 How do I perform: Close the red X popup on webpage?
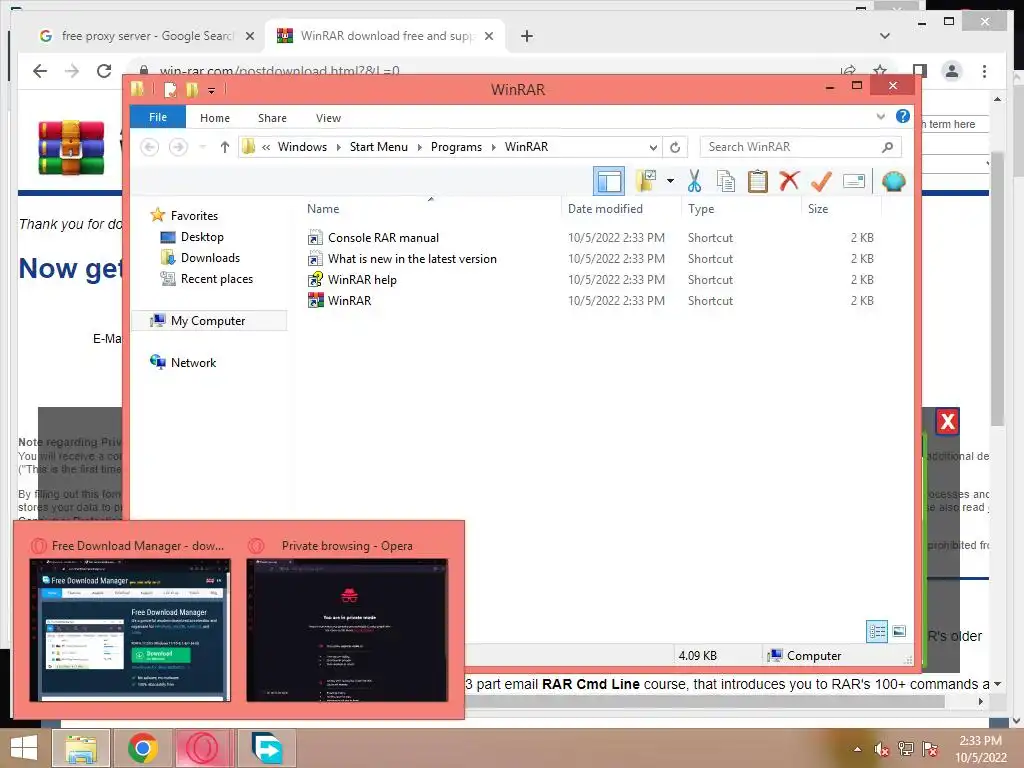point(948,421)
